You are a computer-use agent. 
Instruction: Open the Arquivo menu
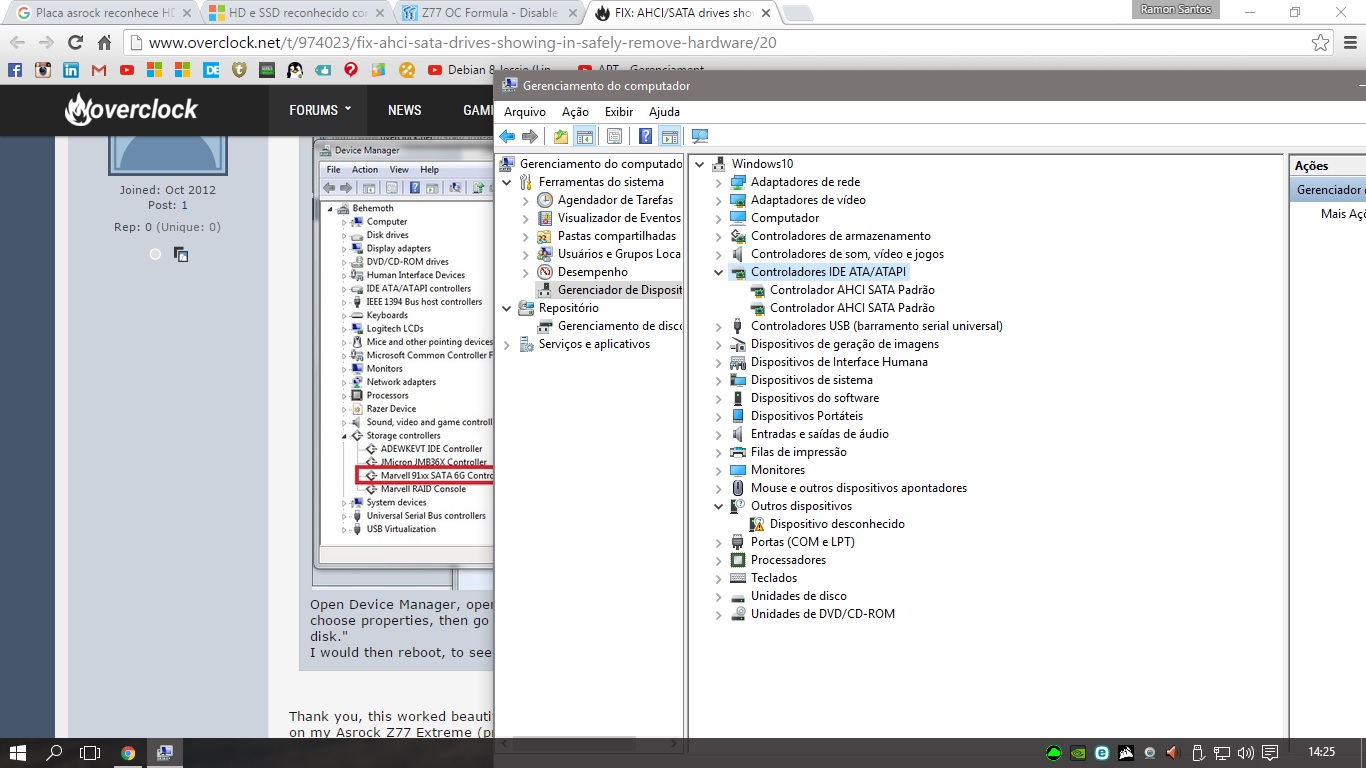[525, 112]
